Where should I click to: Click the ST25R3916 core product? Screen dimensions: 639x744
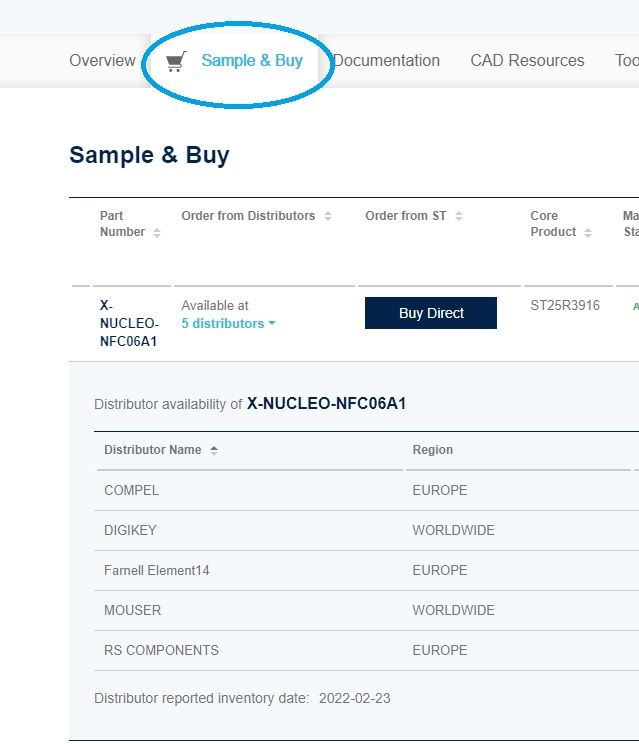565,305
